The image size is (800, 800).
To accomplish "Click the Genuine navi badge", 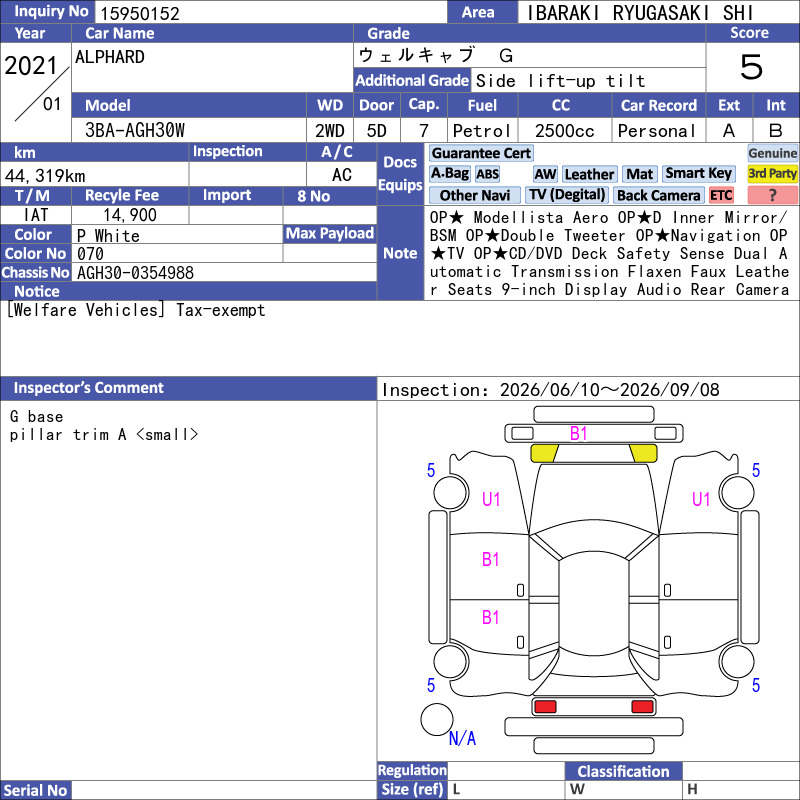I will [772, 153].
